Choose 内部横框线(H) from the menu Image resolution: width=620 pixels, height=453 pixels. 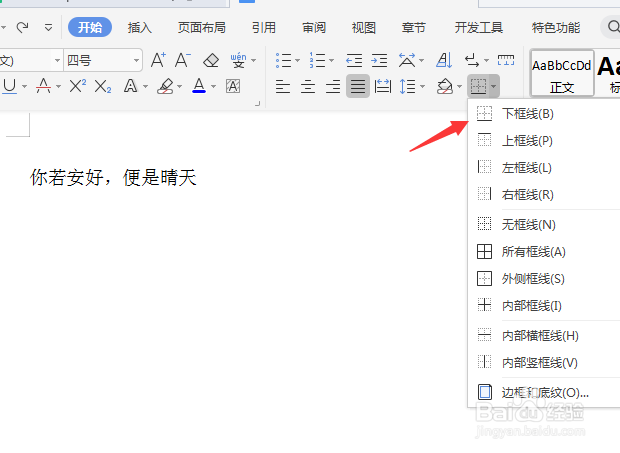click(x=544, y=336)
